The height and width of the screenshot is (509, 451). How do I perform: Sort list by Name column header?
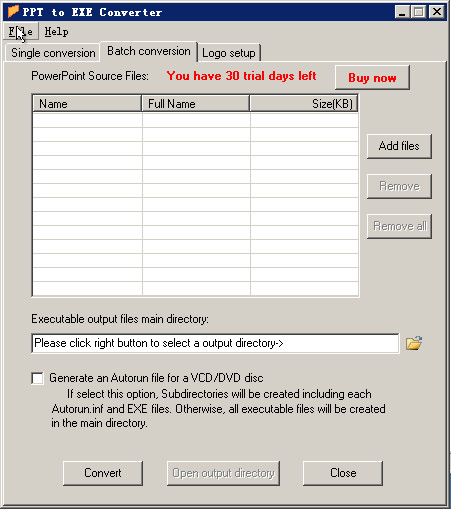(87, 104)
